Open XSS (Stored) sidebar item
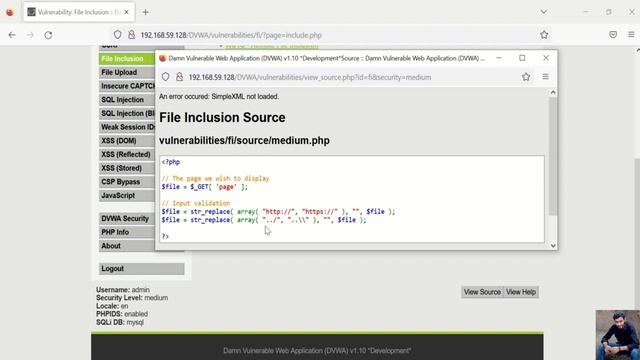The width and height of the screenshot is (640, 360). tap(127, 168)
